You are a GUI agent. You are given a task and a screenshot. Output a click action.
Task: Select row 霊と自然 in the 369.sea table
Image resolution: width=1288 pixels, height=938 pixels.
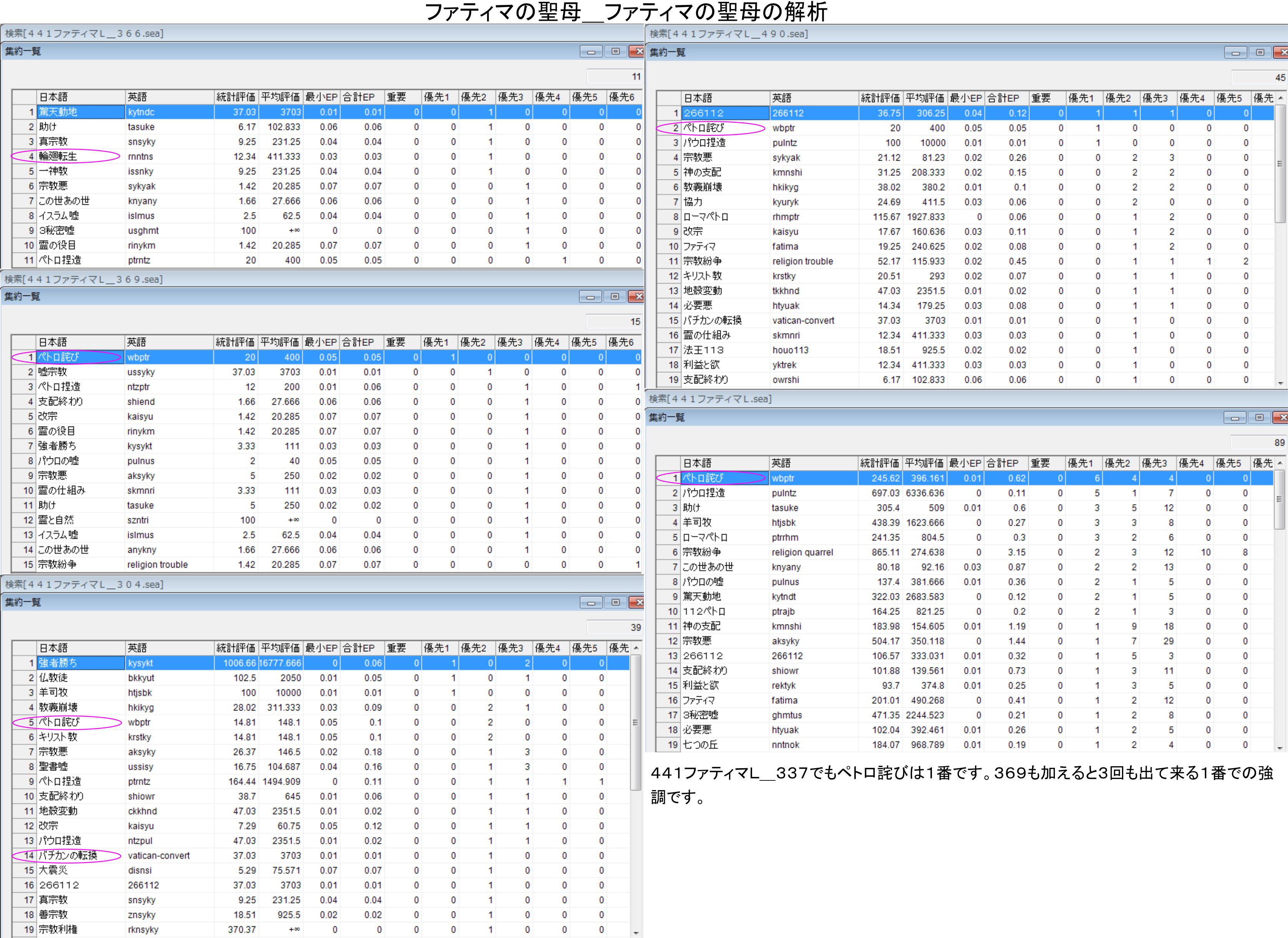pyautogui.click(x=327, y=520)
